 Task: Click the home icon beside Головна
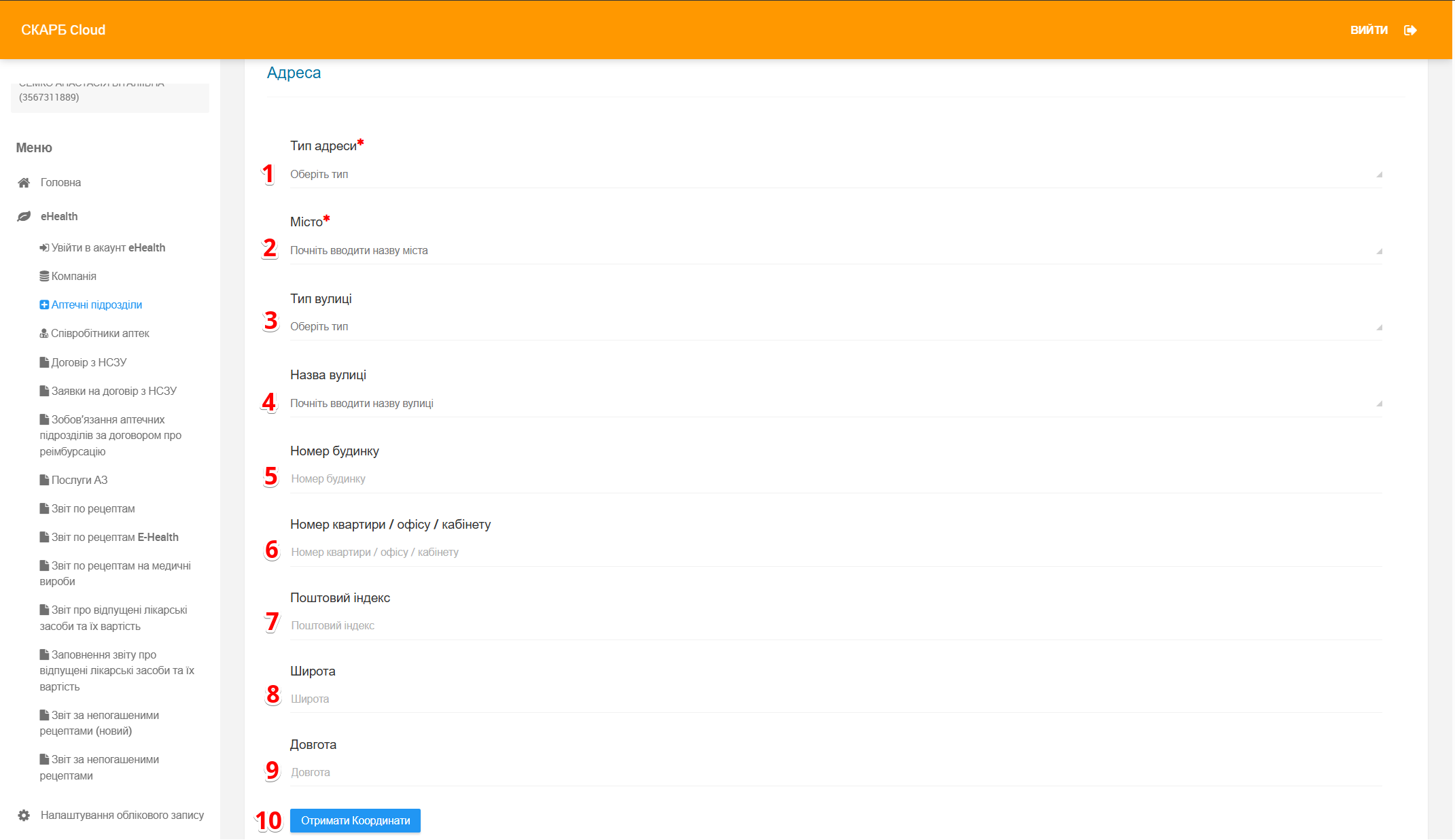(x=24, y=182)
